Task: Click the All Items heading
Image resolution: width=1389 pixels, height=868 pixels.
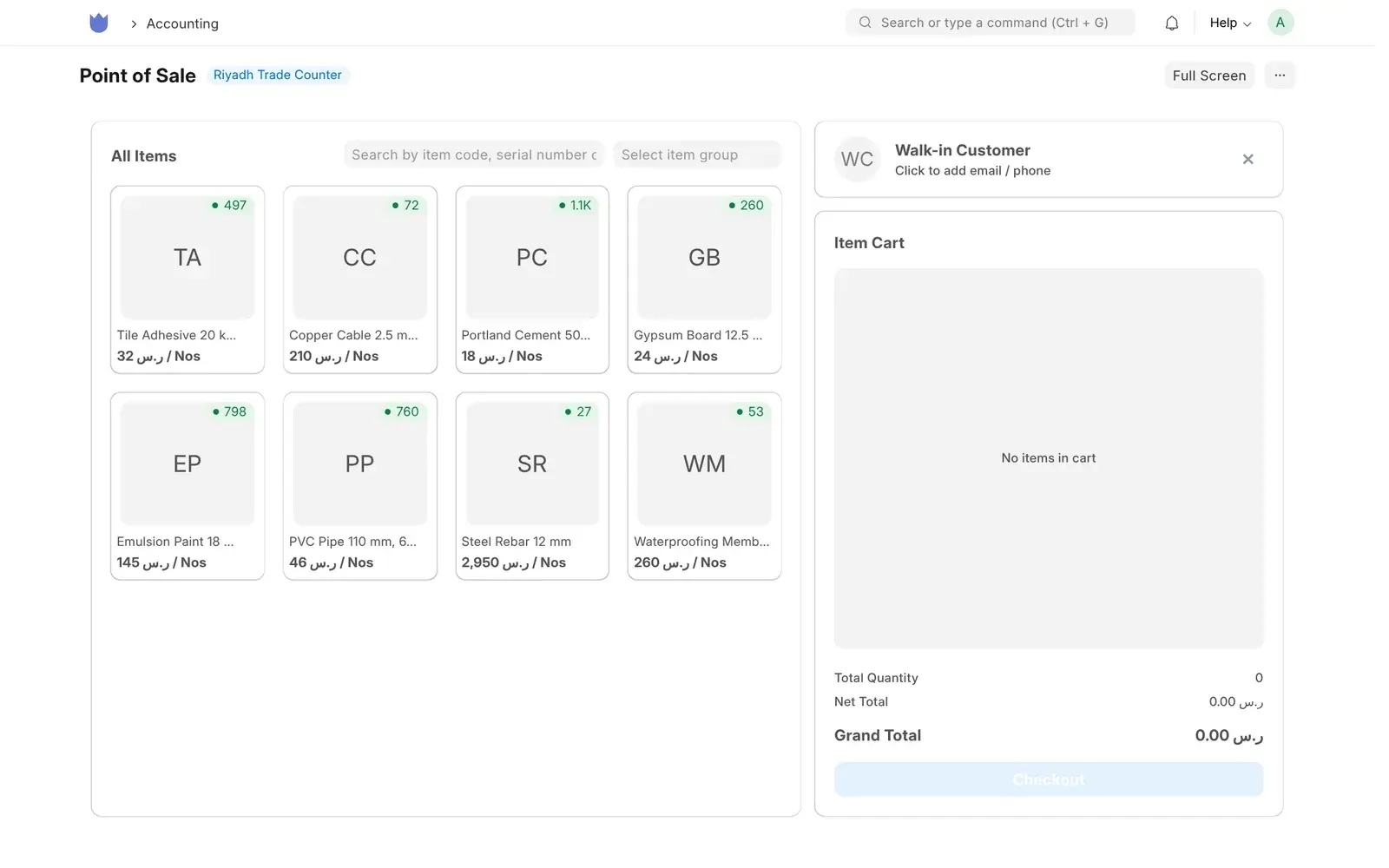Action: pyautogui.click(x=143, y=156)
